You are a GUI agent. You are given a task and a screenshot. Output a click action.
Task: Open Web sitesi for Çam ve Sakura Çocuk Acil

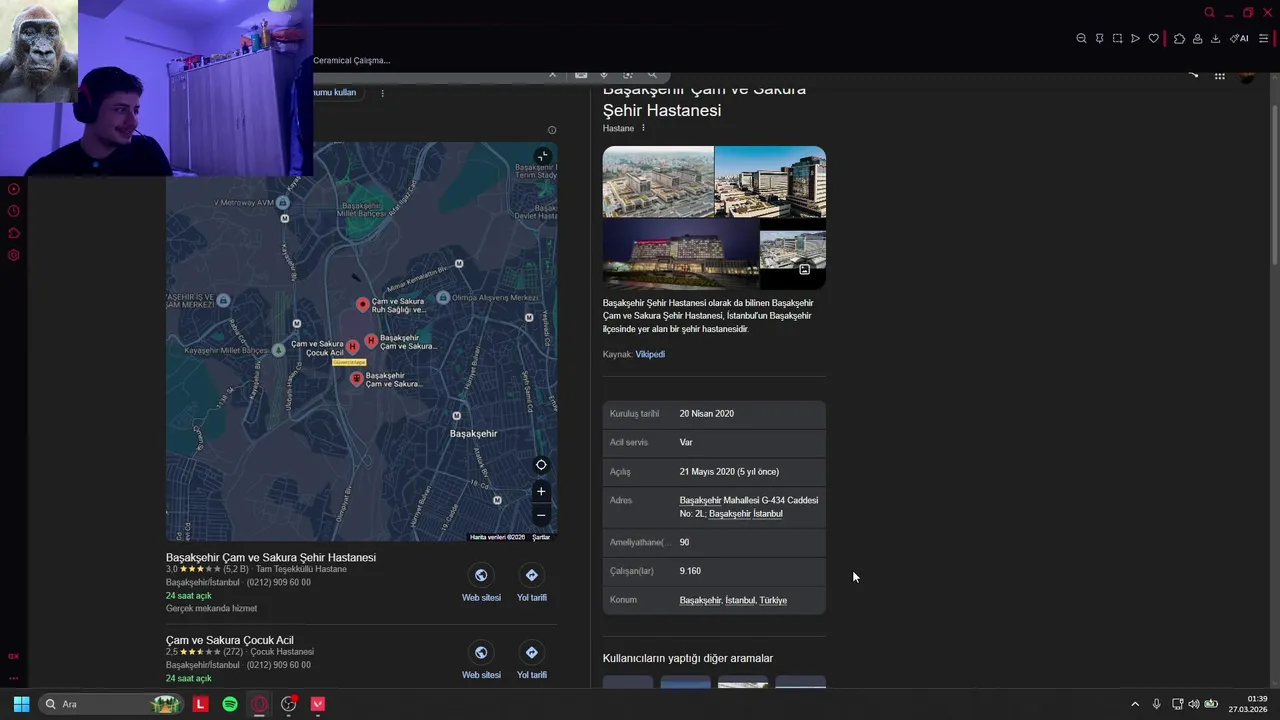point(481,661)
